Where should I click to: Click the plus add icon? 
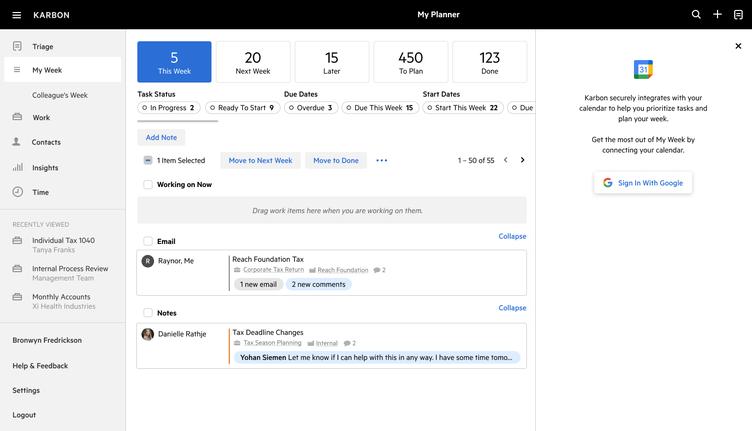click(x=717, y=14)
